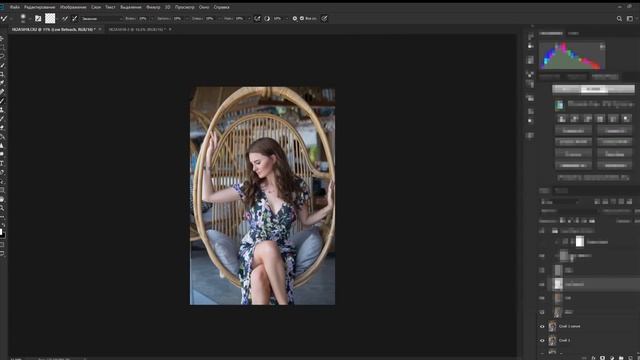Open the workspace switcher icon
This screenshot has width=640, height=360.
(x=630, y=18)
